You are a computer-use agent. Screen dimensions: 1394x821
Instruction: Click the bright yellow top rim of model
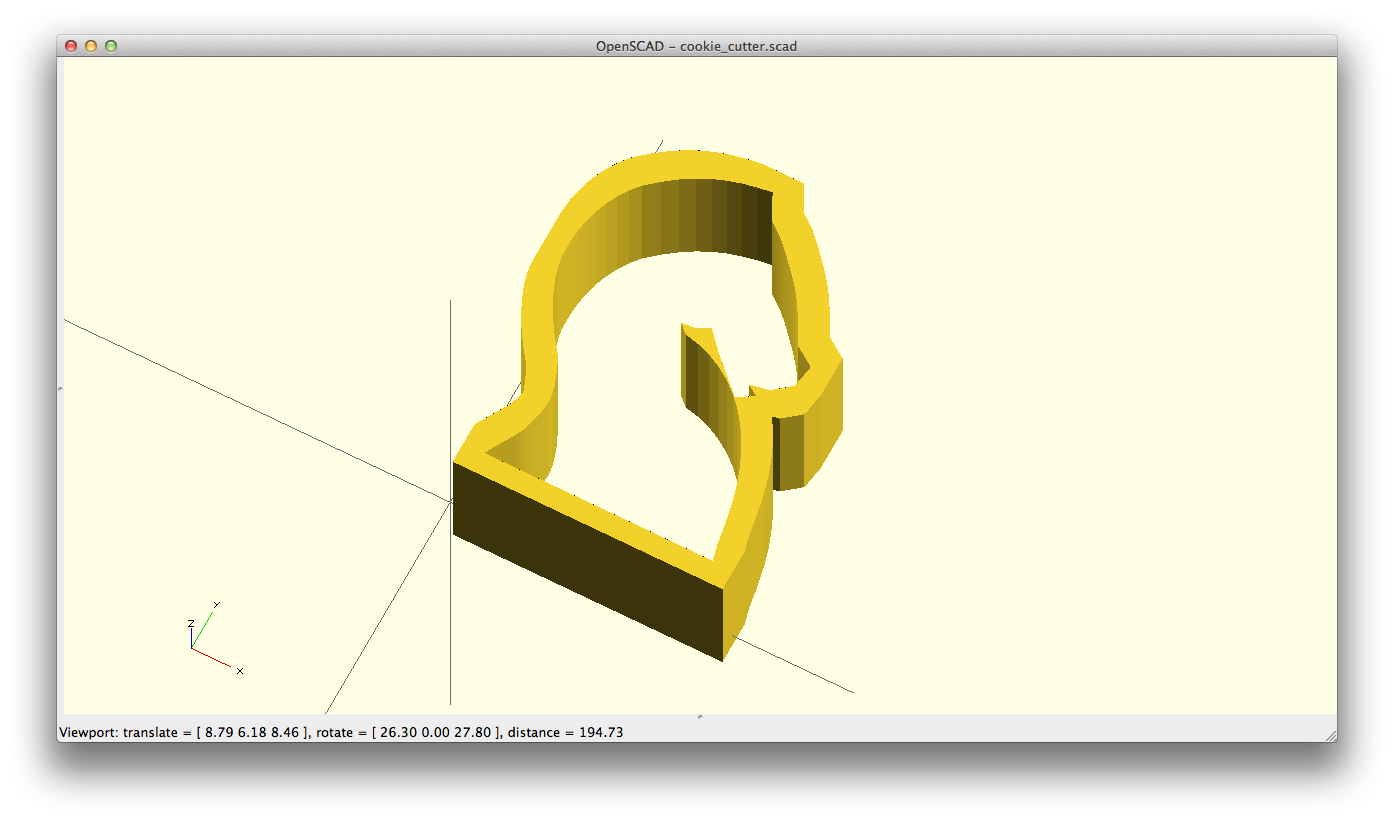pyautogui.click(x=620, y=522)
